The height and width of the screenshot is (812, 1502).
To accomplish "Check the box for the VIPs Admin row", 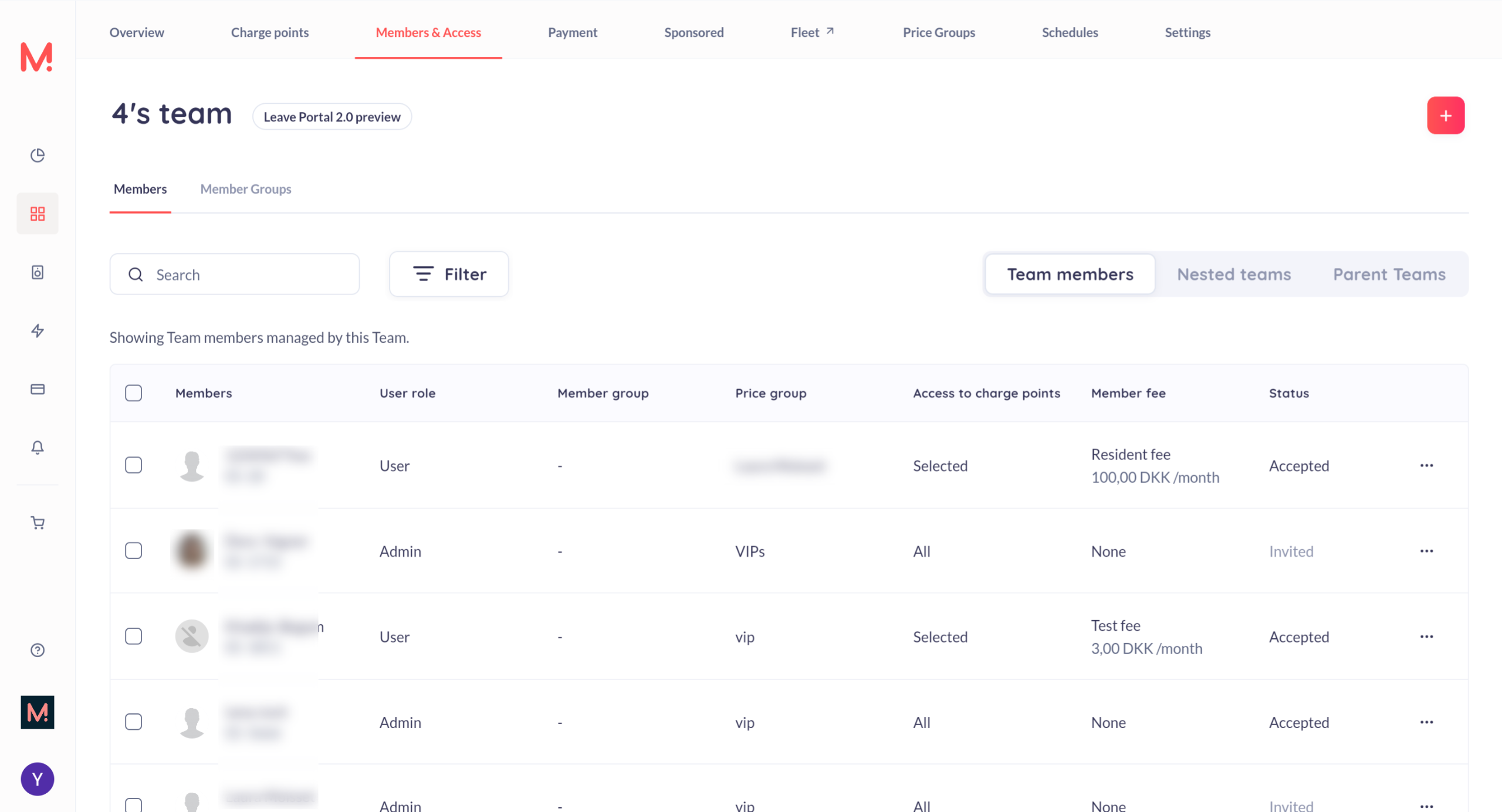I will (x=134, y=551).
